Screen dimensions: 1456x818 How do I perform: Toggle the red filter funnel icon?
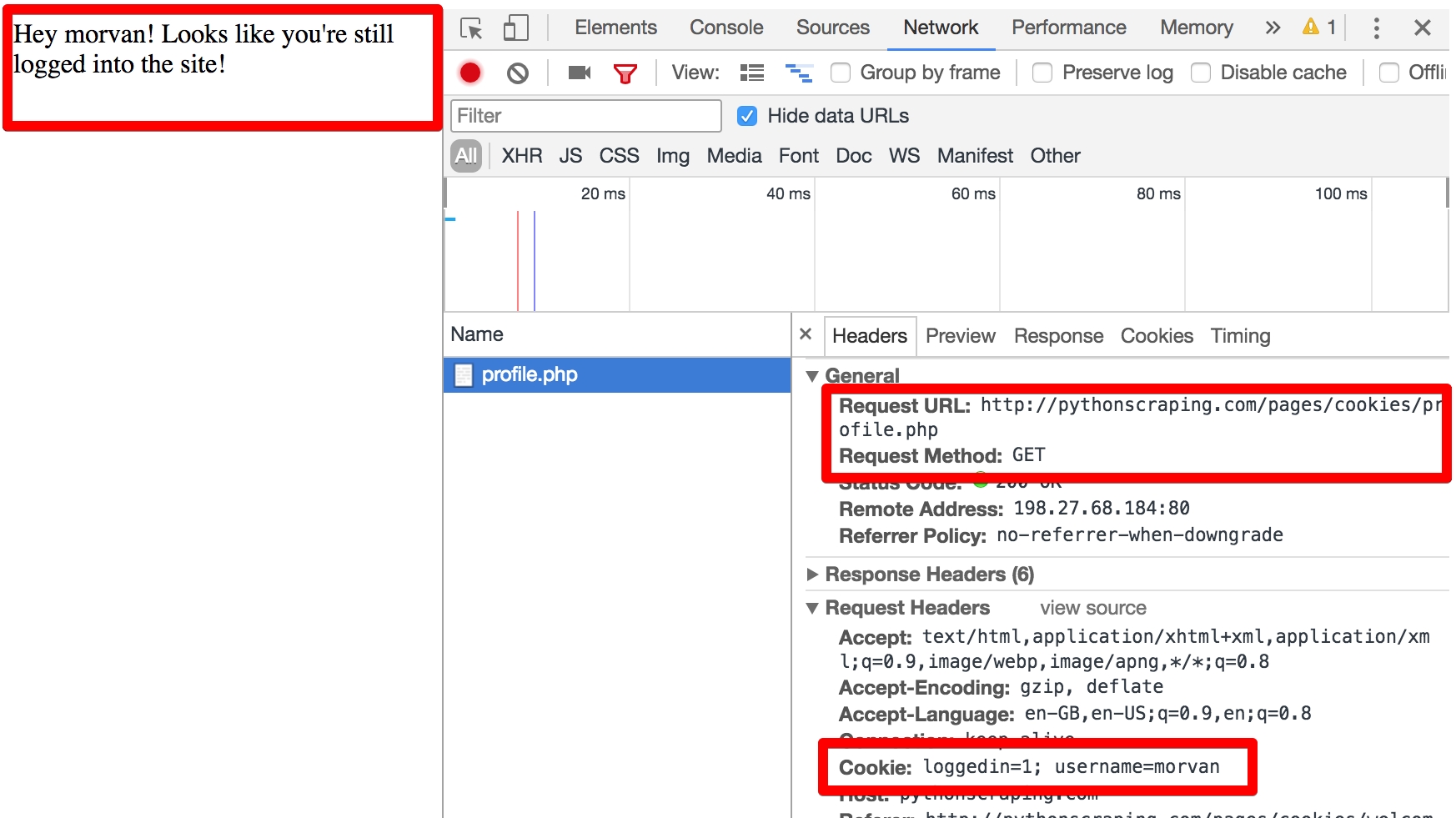[x=625, y=73]
